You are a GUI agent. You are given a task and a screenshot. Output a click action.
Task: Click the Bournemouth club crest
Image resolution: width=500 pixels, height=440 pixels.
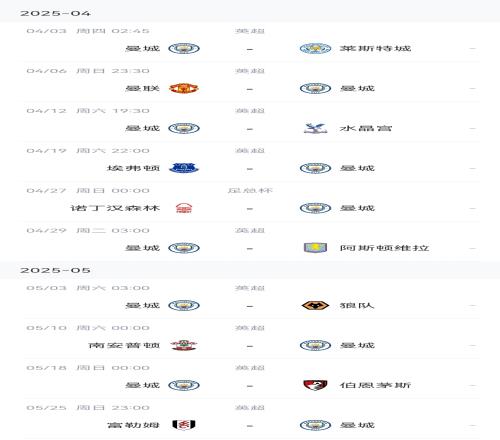pos(315,385)
